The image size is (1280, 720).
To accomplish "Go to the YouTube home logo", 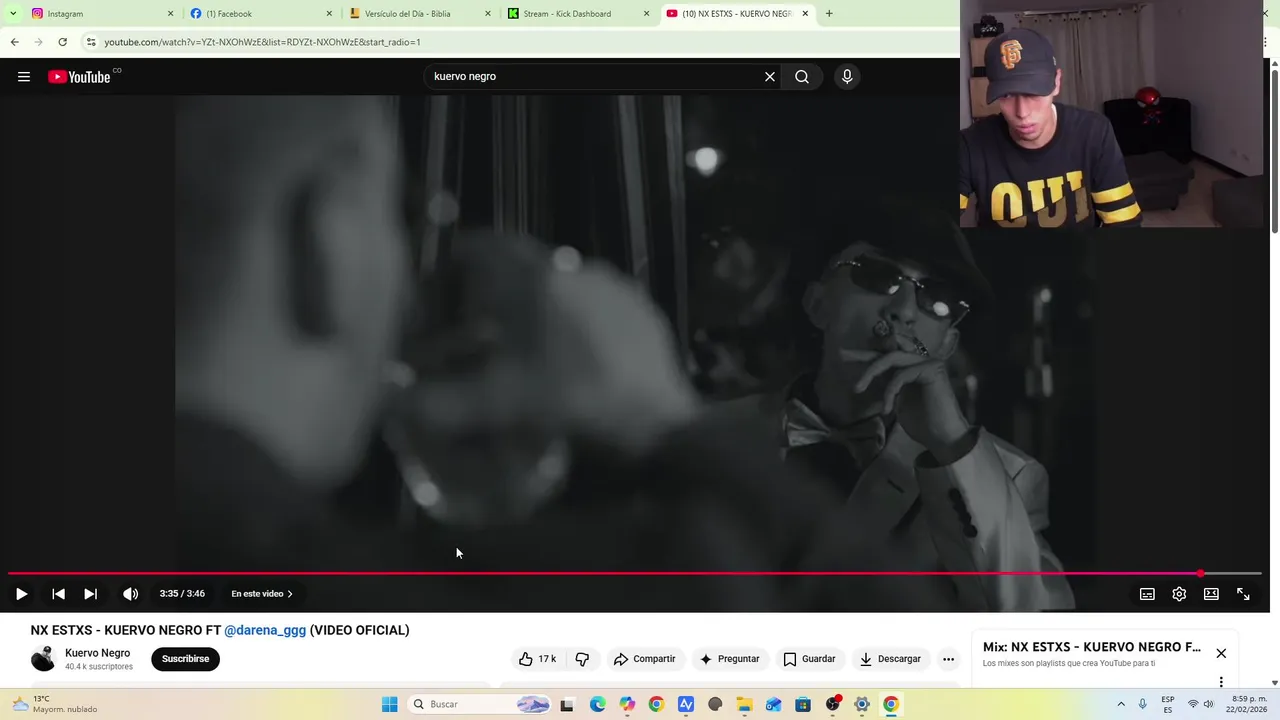I will [x=81, y=77].
